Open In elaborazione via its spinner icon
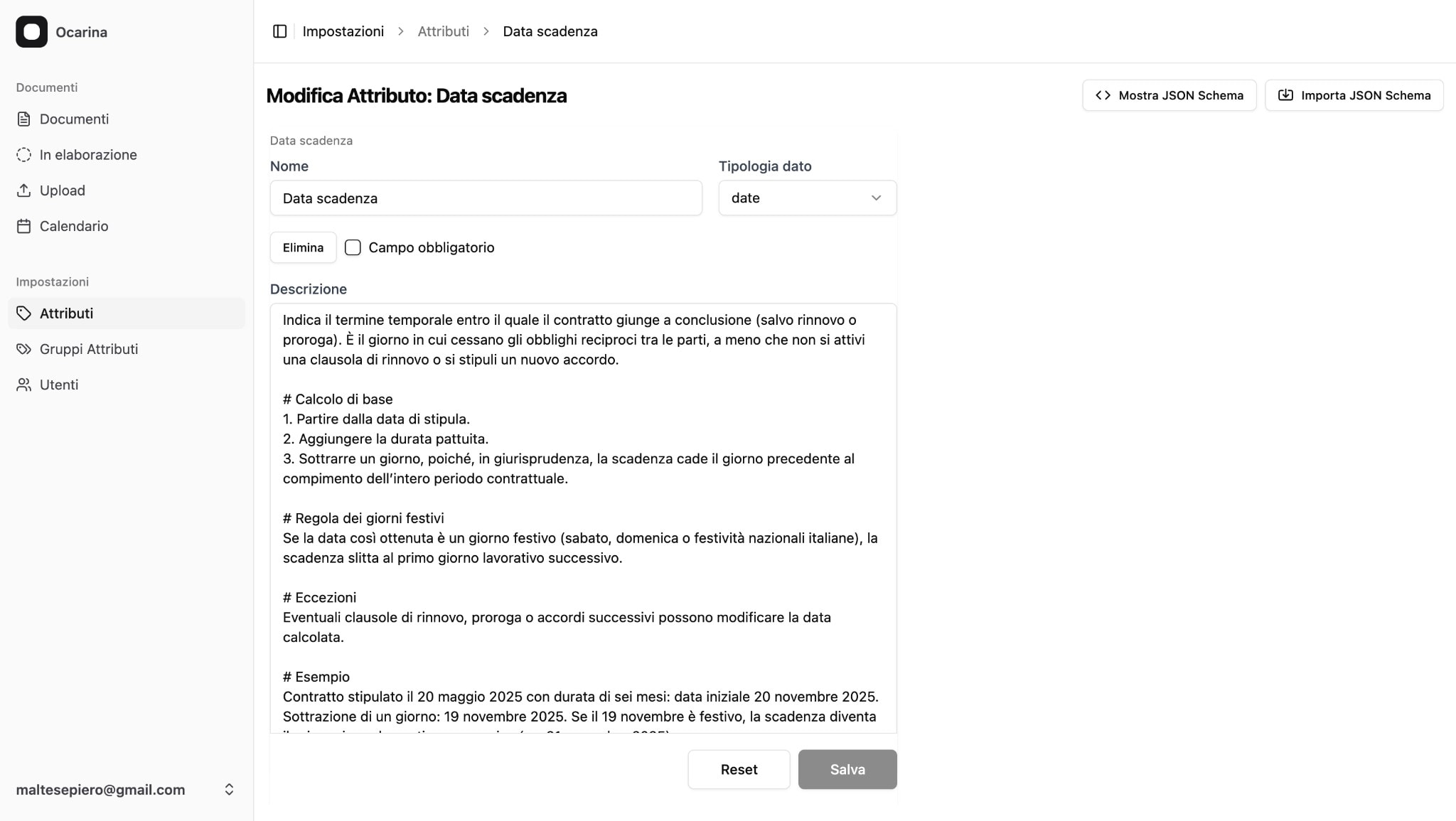Viewport: 1456px width, 821px height. point(23,154)
